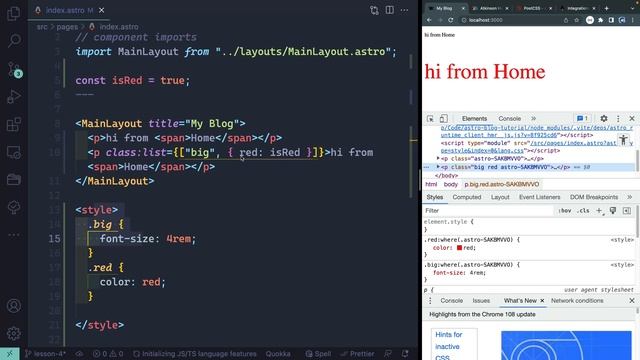640x360 pixels.
Task: Click the Styles Filter input
Action: 488,211
